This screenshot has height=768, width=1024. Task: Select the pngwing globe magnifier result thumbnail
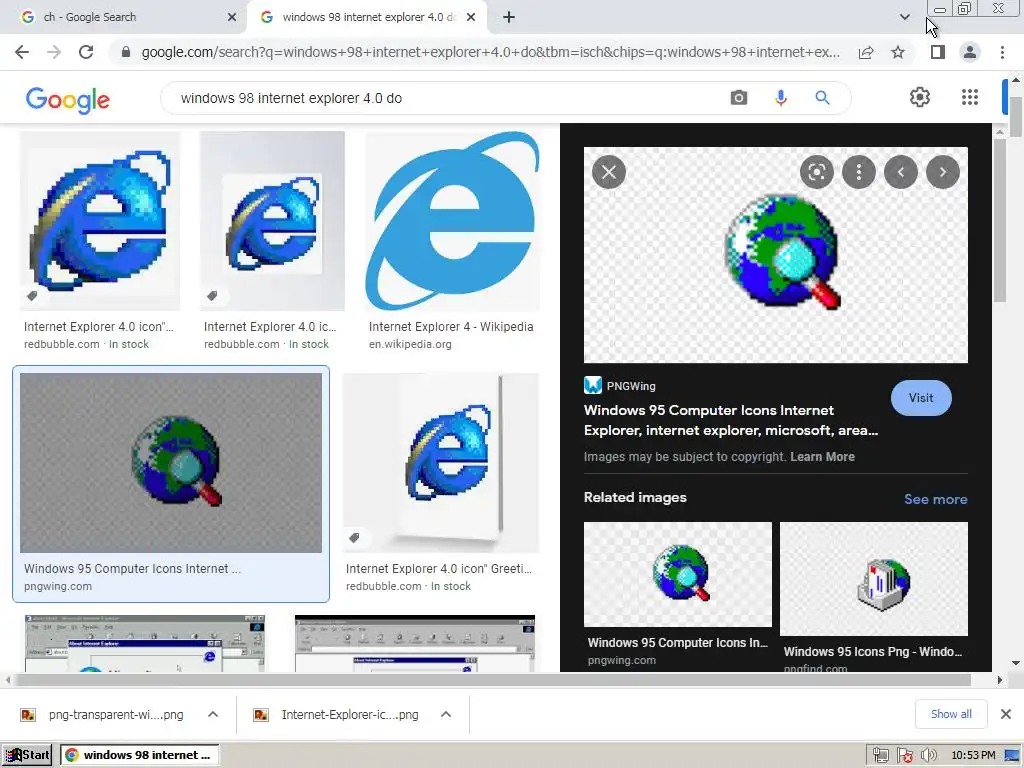[171, 463]
